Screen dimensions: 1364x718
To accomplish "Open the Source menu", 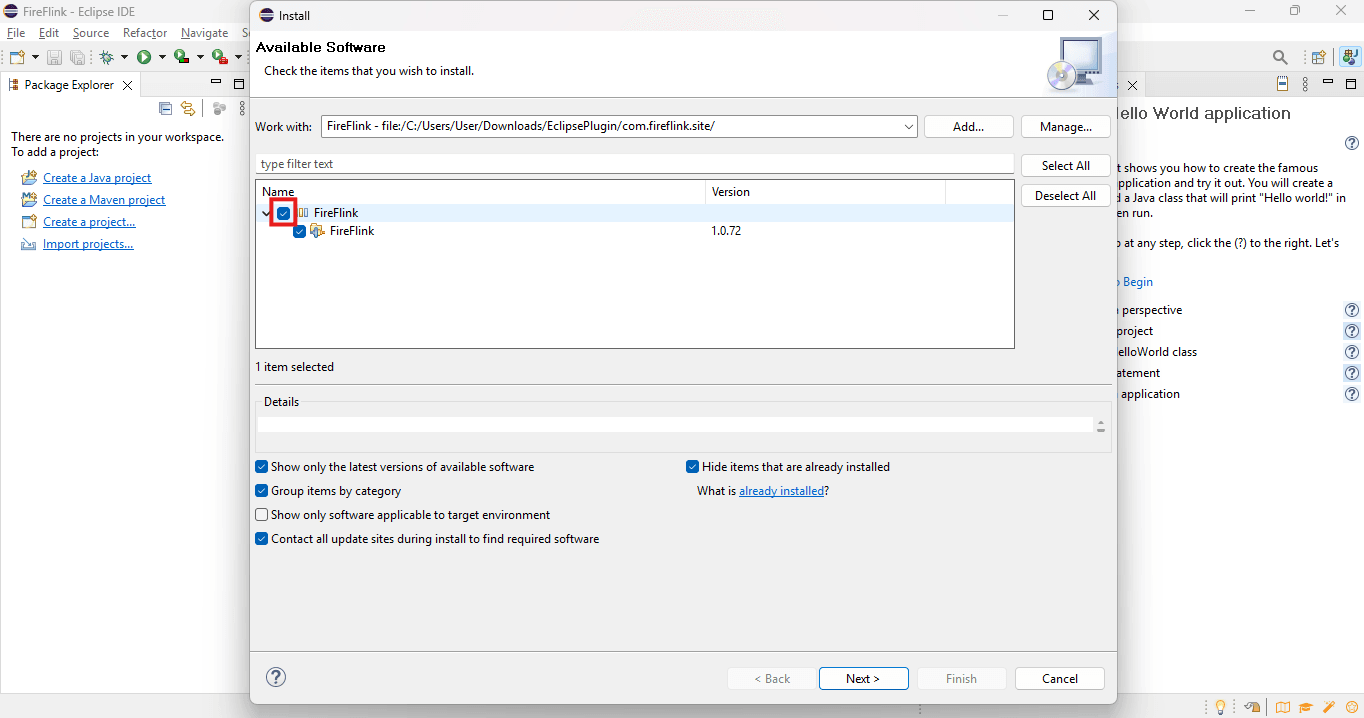I will 91,33.
